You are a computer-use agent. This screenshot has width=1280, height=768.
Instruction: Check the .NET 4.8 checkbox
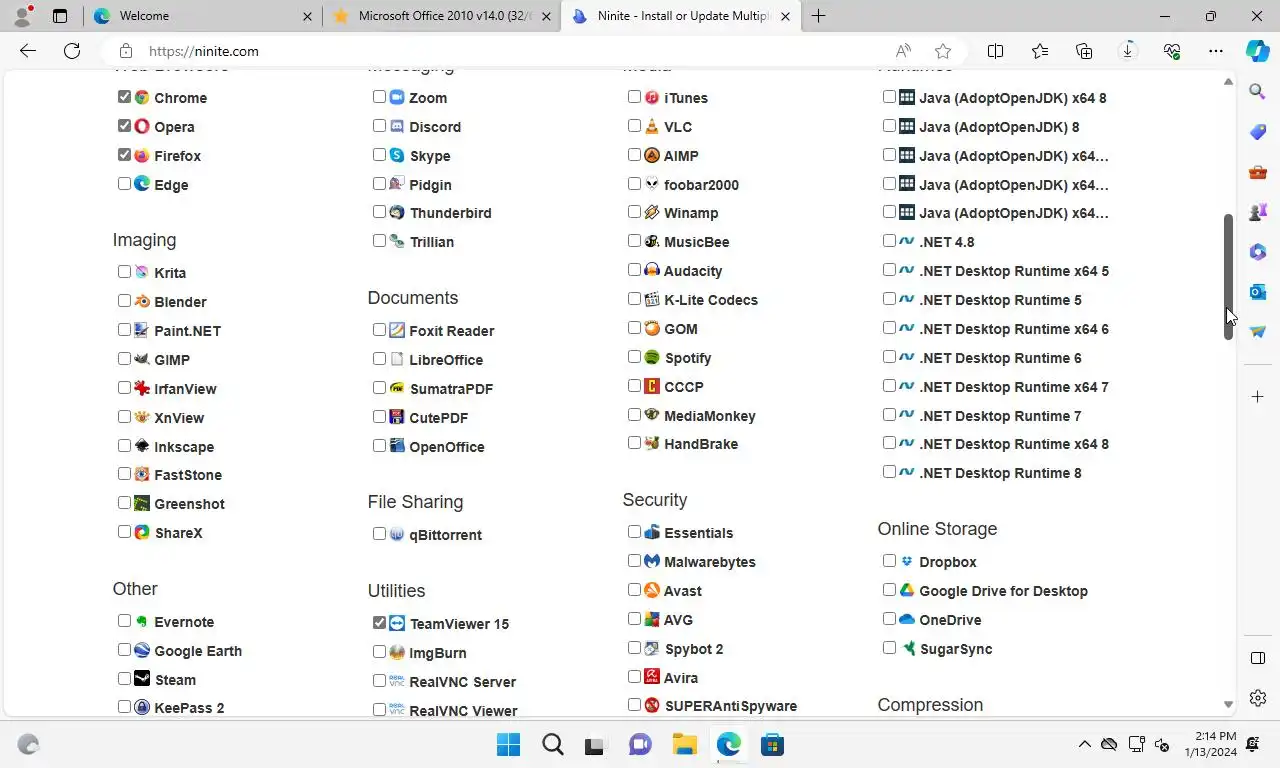(889, 241)
